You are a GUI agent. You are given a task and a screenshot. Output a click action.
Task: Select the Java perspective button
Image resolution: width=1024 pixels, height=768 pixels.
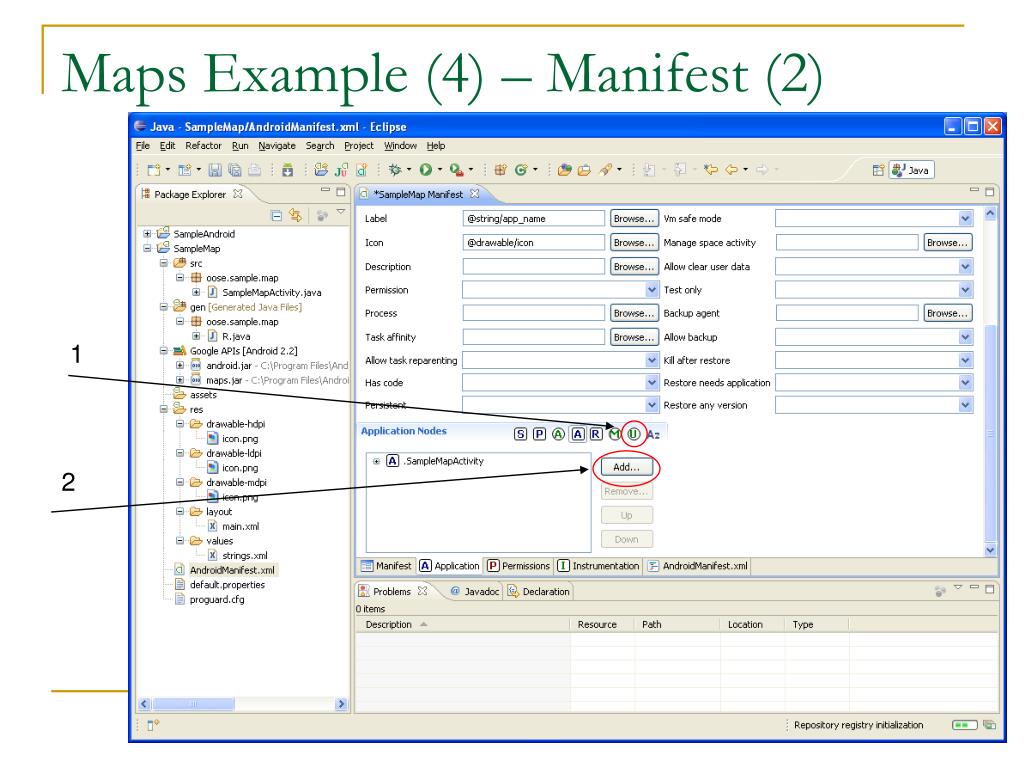click(912, 170)
